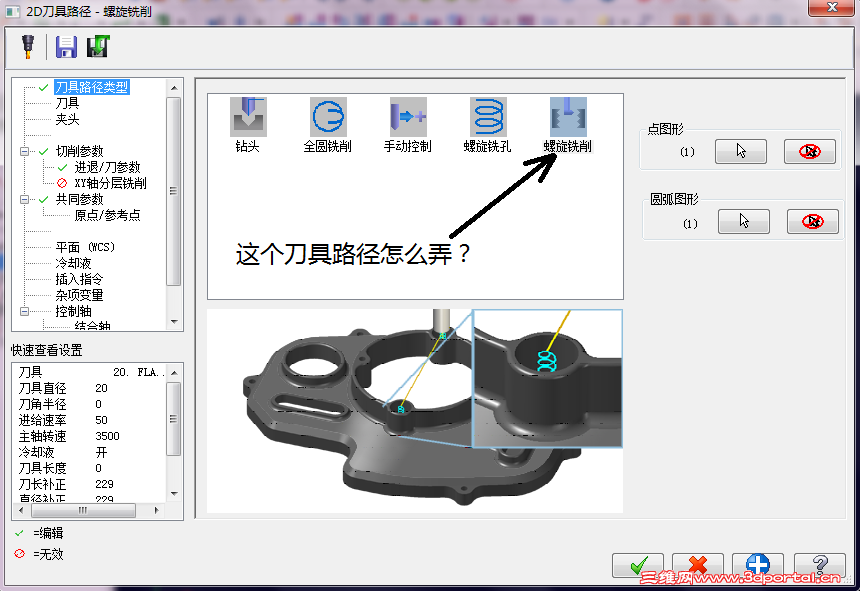Click the 冷却液 开 row in quick view
The height and width of the screenshot is (591, 860).
click(90, 452)
